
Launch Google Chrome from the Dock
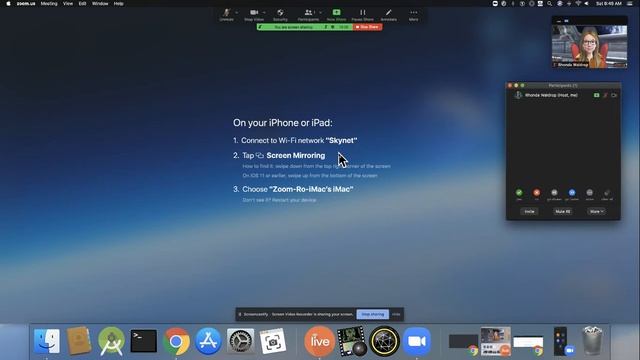tap(176, 341)
